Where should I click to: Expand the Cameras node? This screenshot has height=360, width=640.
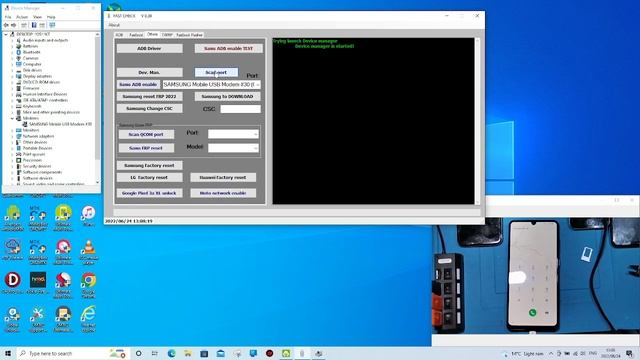click(x=12, y=58)
